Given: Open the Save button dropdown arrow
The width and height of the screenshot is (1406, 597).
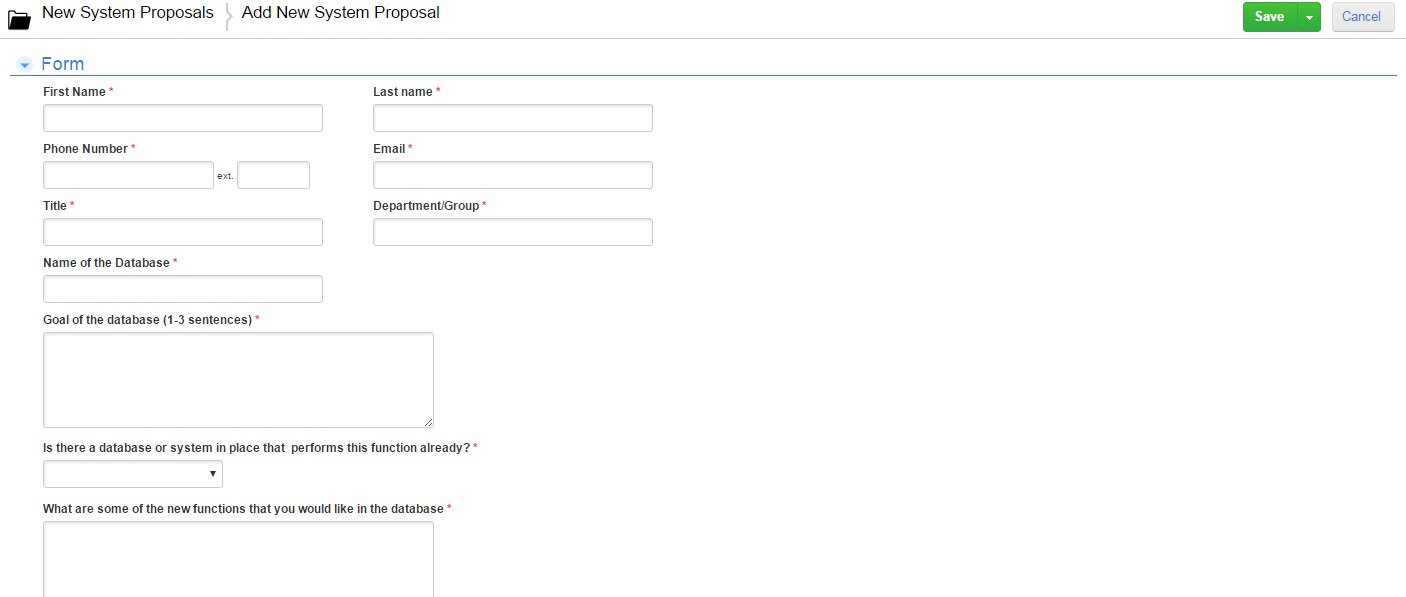Looking at the screenshot, I should click(1309, 17).
